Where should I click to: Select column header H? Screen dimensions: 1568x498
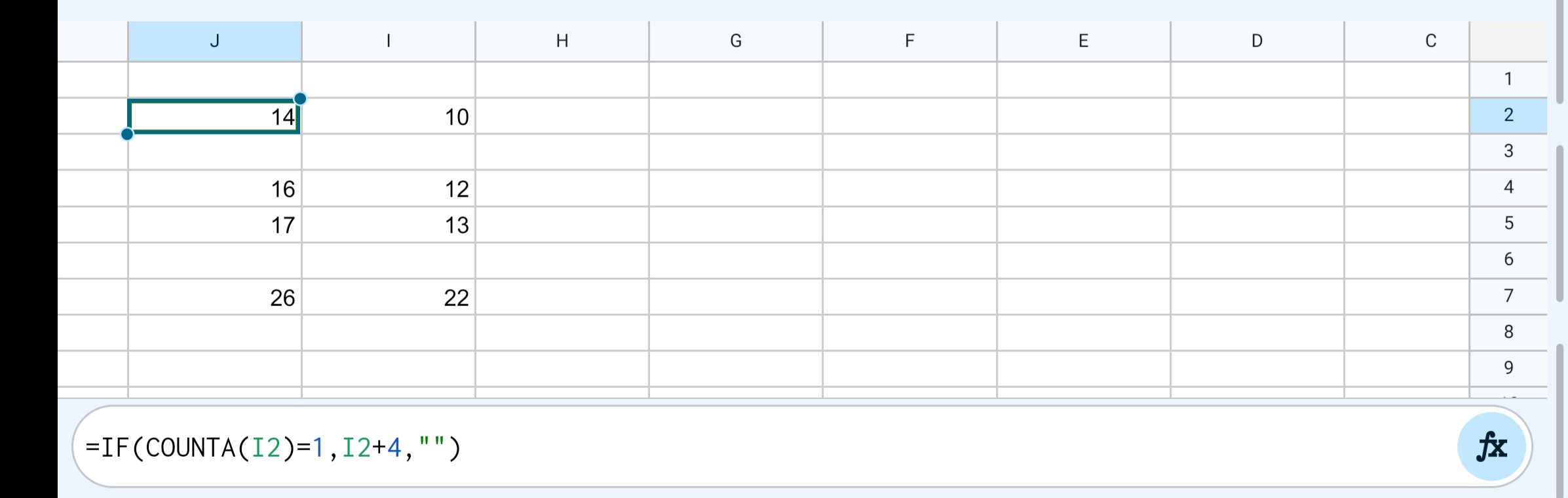click(x=562, y=41)
